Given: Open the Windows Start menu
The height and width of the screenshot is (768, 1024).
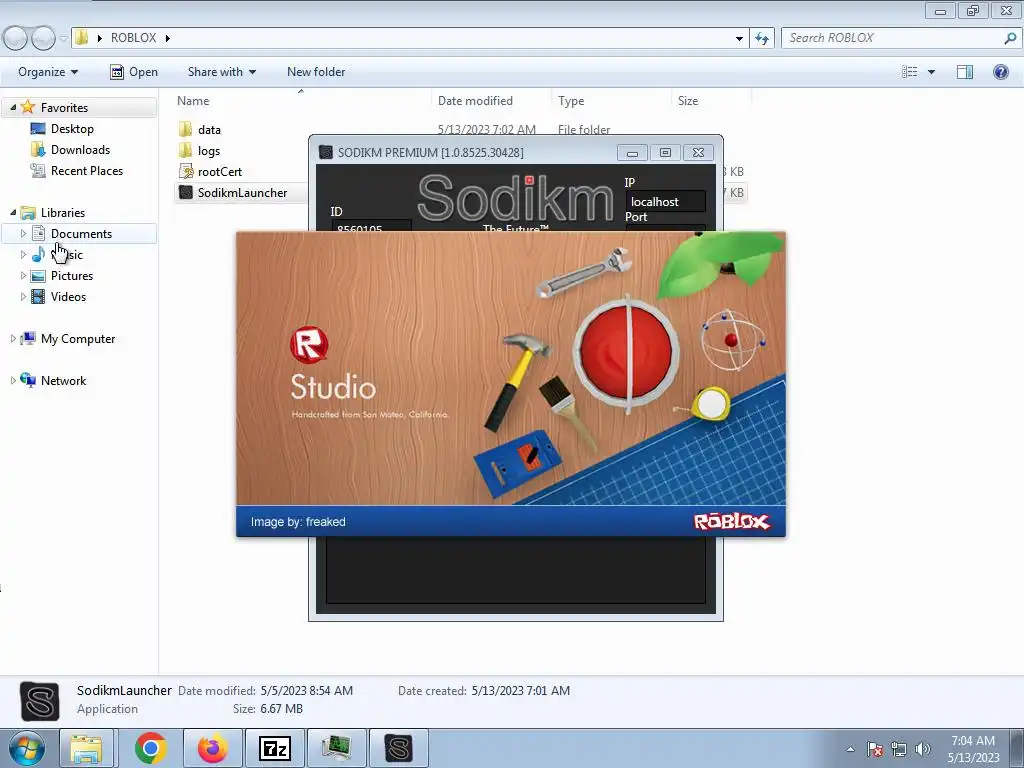Looking at the screenshot, I should (x=26, y=748).
